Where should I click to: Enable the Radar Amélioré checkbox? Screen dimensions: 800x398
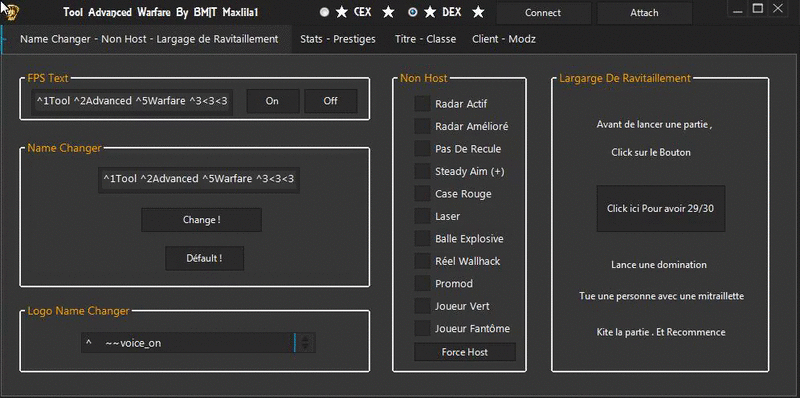[x=422, y=126]
